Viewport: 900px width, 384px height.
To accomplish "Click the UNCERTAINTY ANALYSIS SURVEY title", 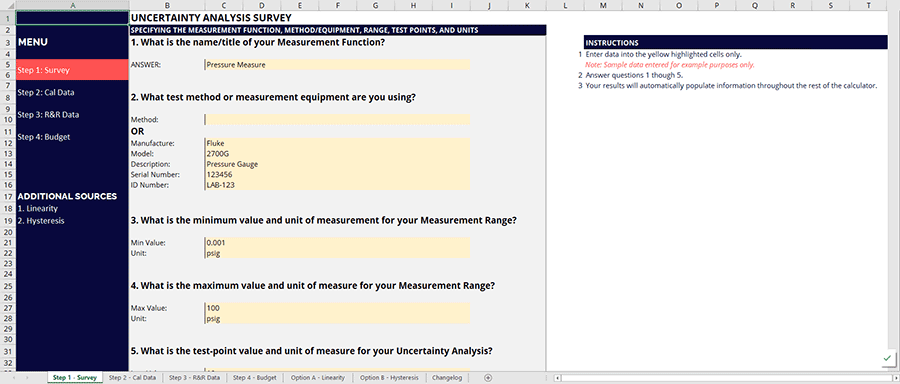I will pos(211,18).
